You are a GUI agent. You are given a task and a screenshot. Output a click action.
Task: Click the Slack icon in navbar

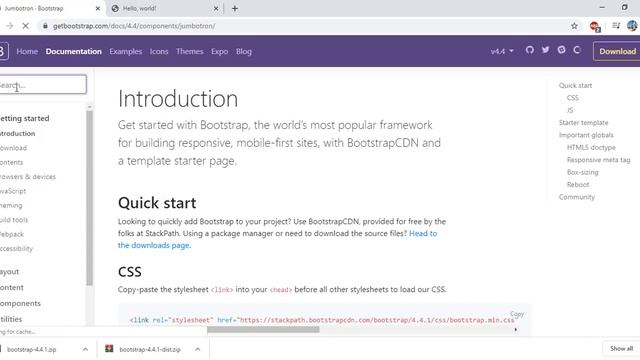coord(561,50)
